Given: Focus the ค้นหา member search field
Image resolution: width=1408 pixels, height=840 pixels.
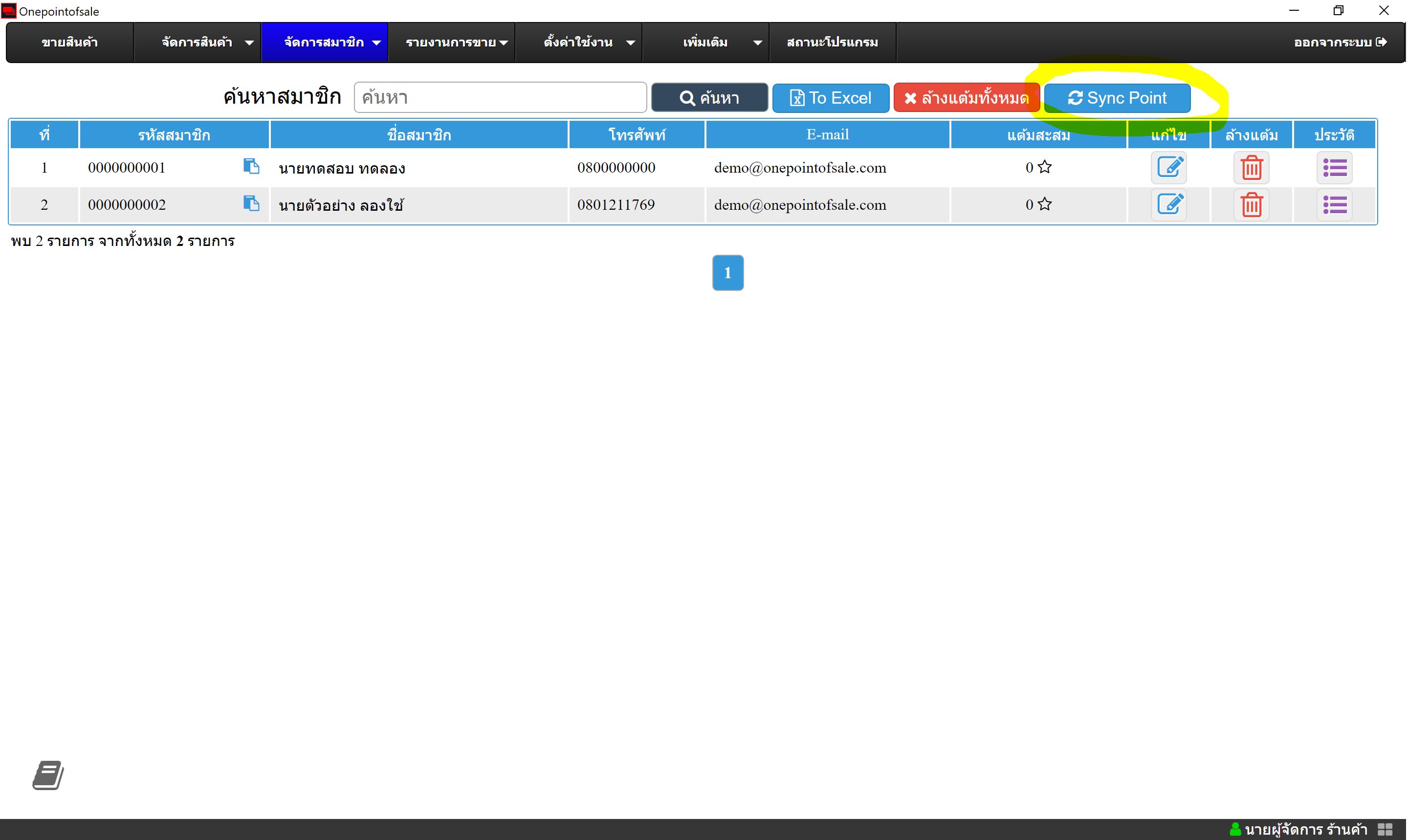Looking at the screenshot, I should point(500,97).
